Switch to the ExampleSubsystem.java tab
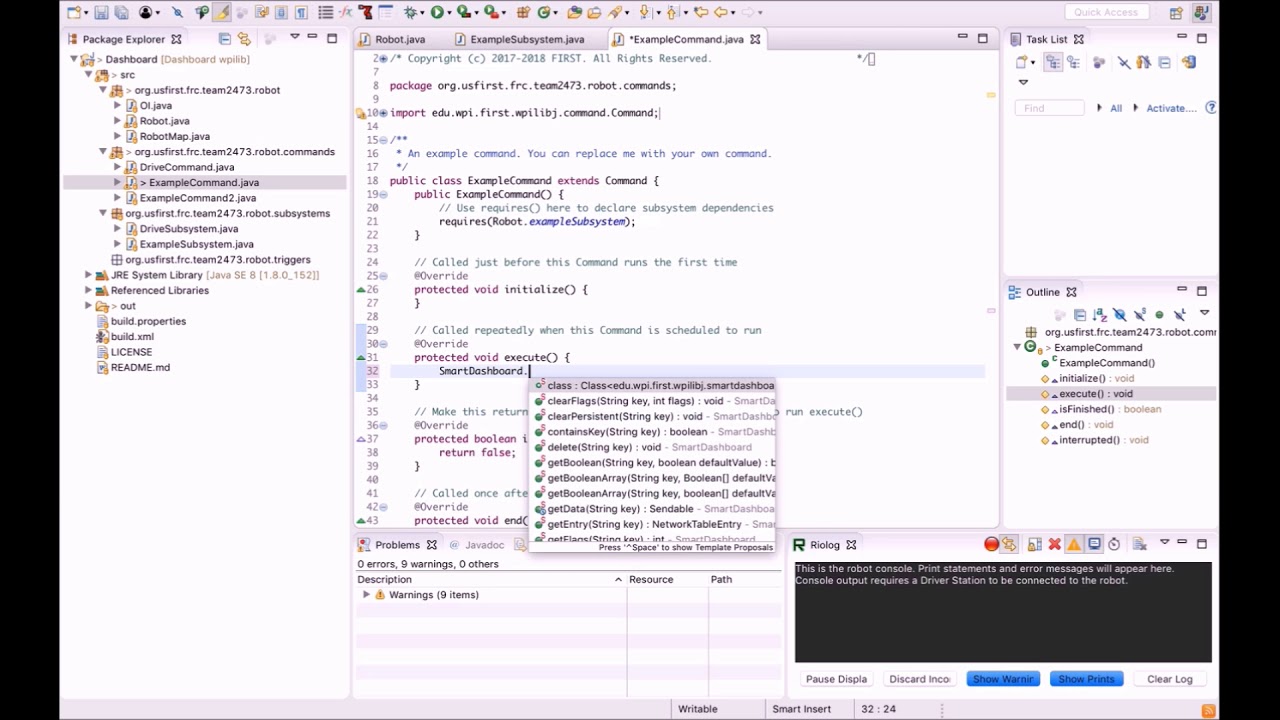This screenshot has height=720, width=1280. click(x=527, y=39)
